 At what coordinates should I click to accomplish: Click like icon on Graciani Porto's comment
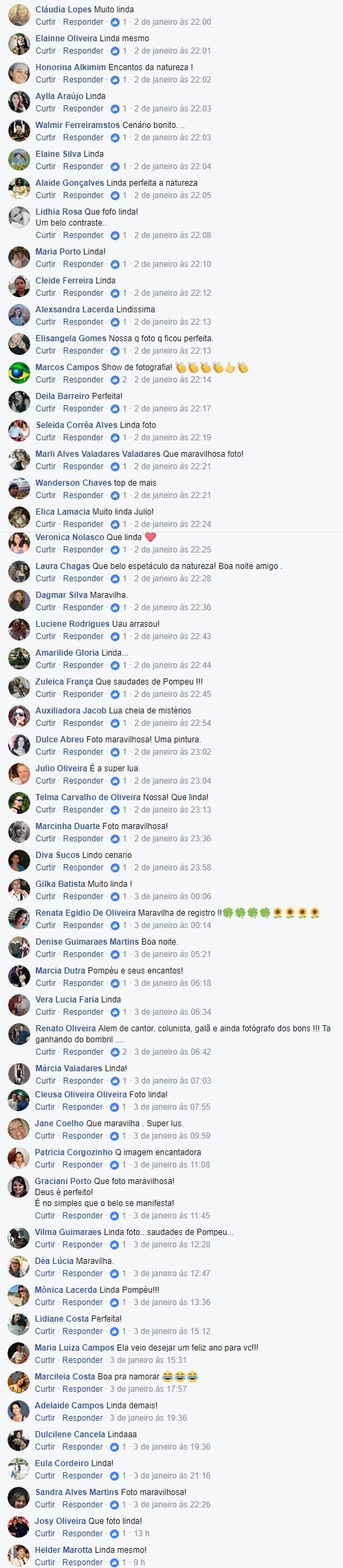pos(115,1216)
